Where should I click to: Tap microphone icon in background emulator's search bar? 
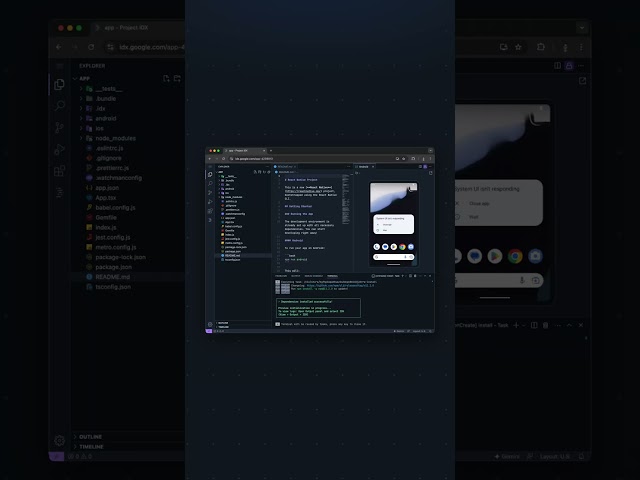coord(522,280)
